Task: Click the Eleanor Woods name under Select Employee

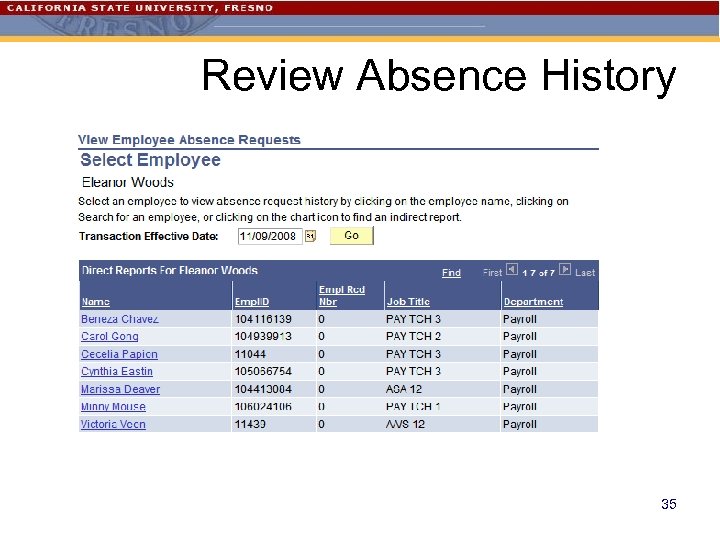Action: (x=128, y=182)
